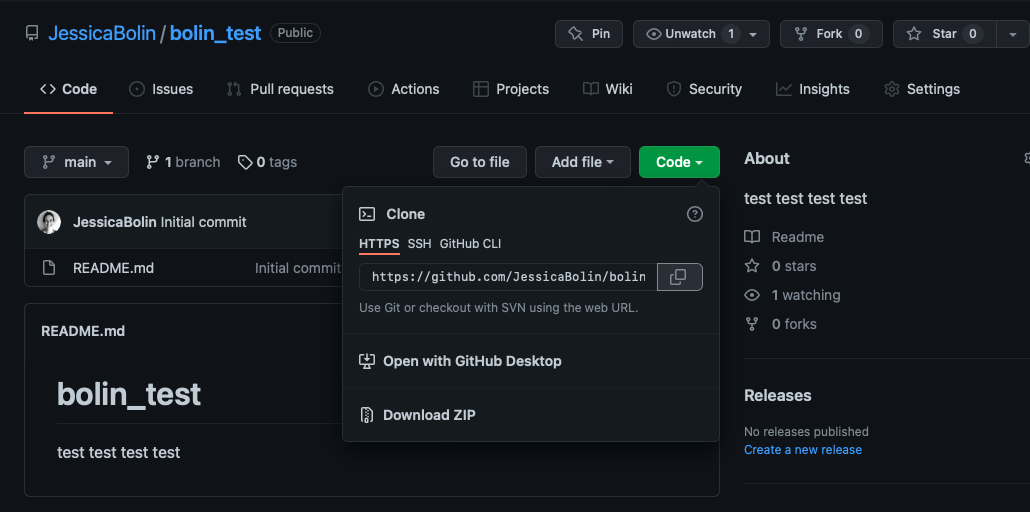Click the Clone help question mark icon

695,214
